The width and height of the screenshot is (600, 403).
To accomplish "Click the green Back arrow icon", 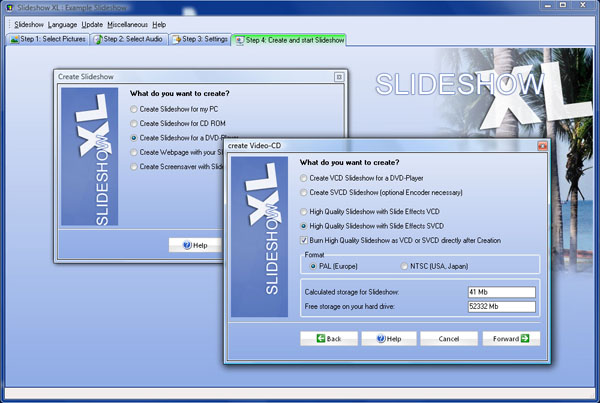I will click(321, 338).
